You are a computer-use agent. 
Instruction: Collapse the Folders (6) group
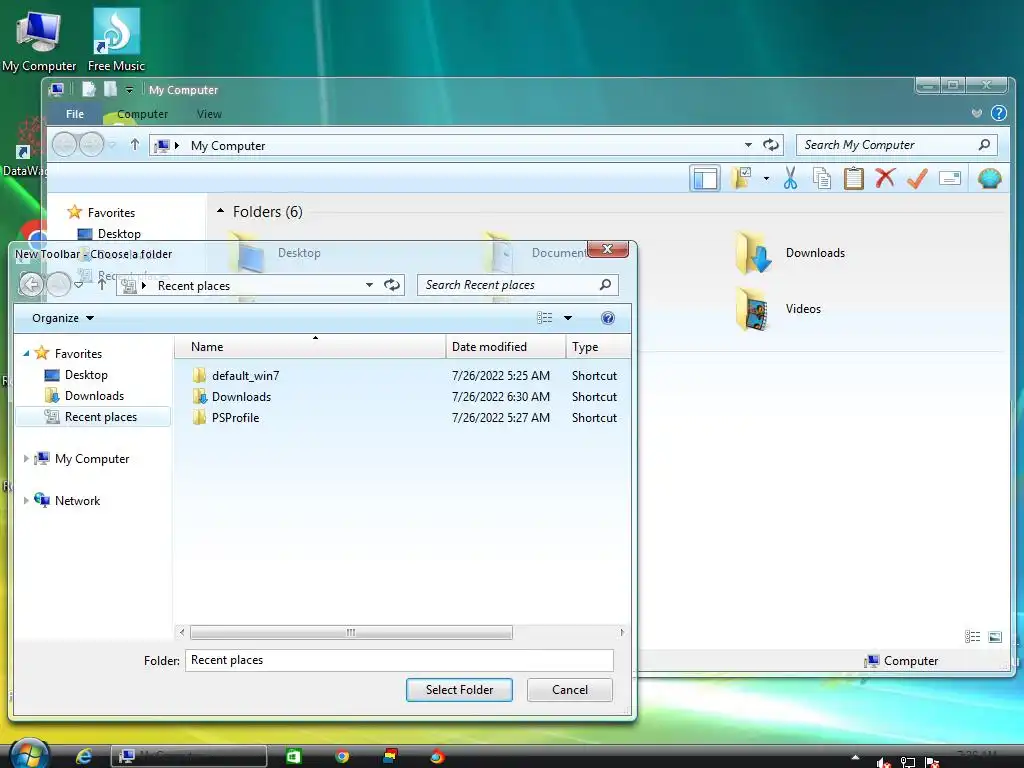point(221,211)
